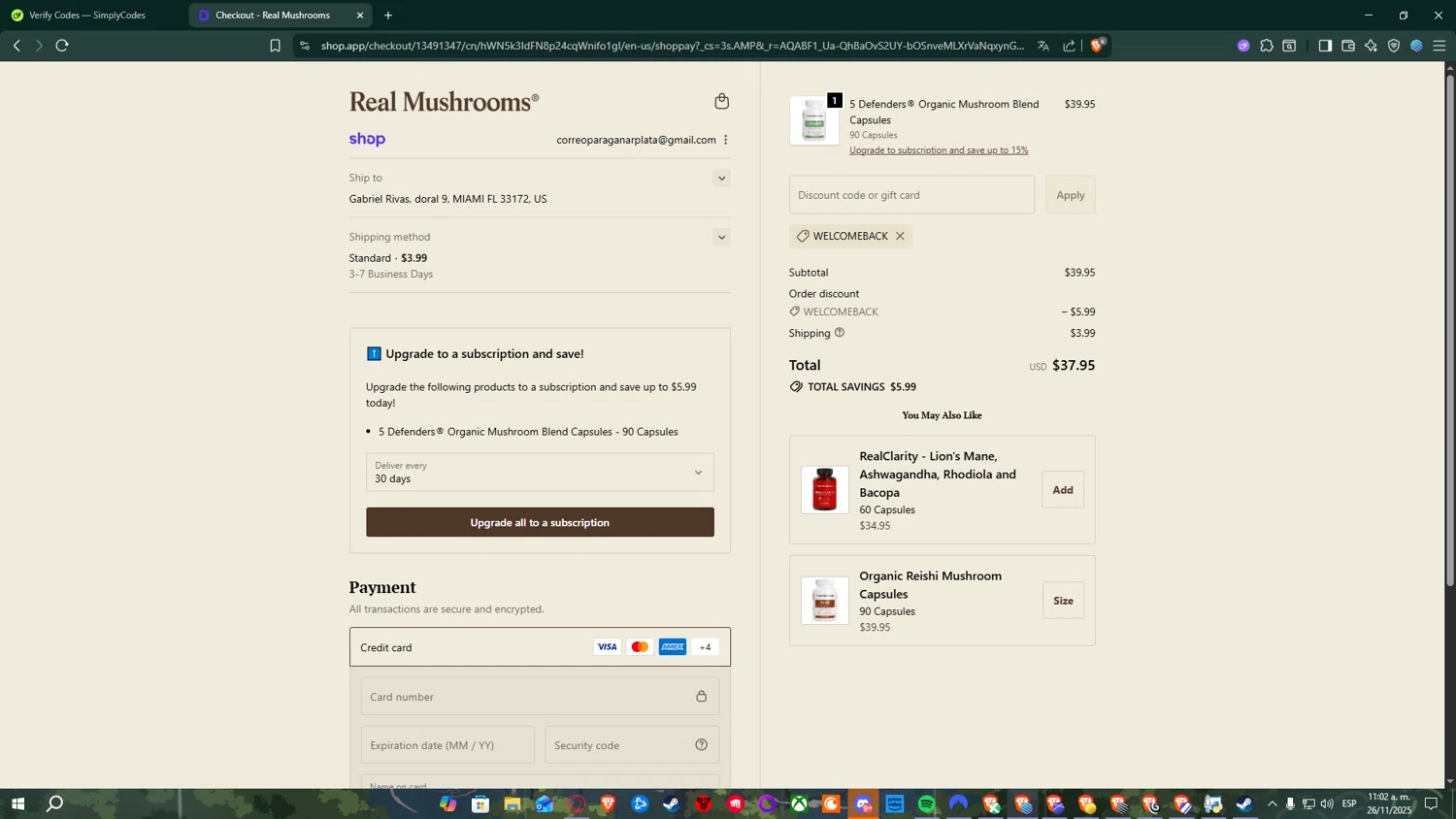Open Windows Start menu

17,803
